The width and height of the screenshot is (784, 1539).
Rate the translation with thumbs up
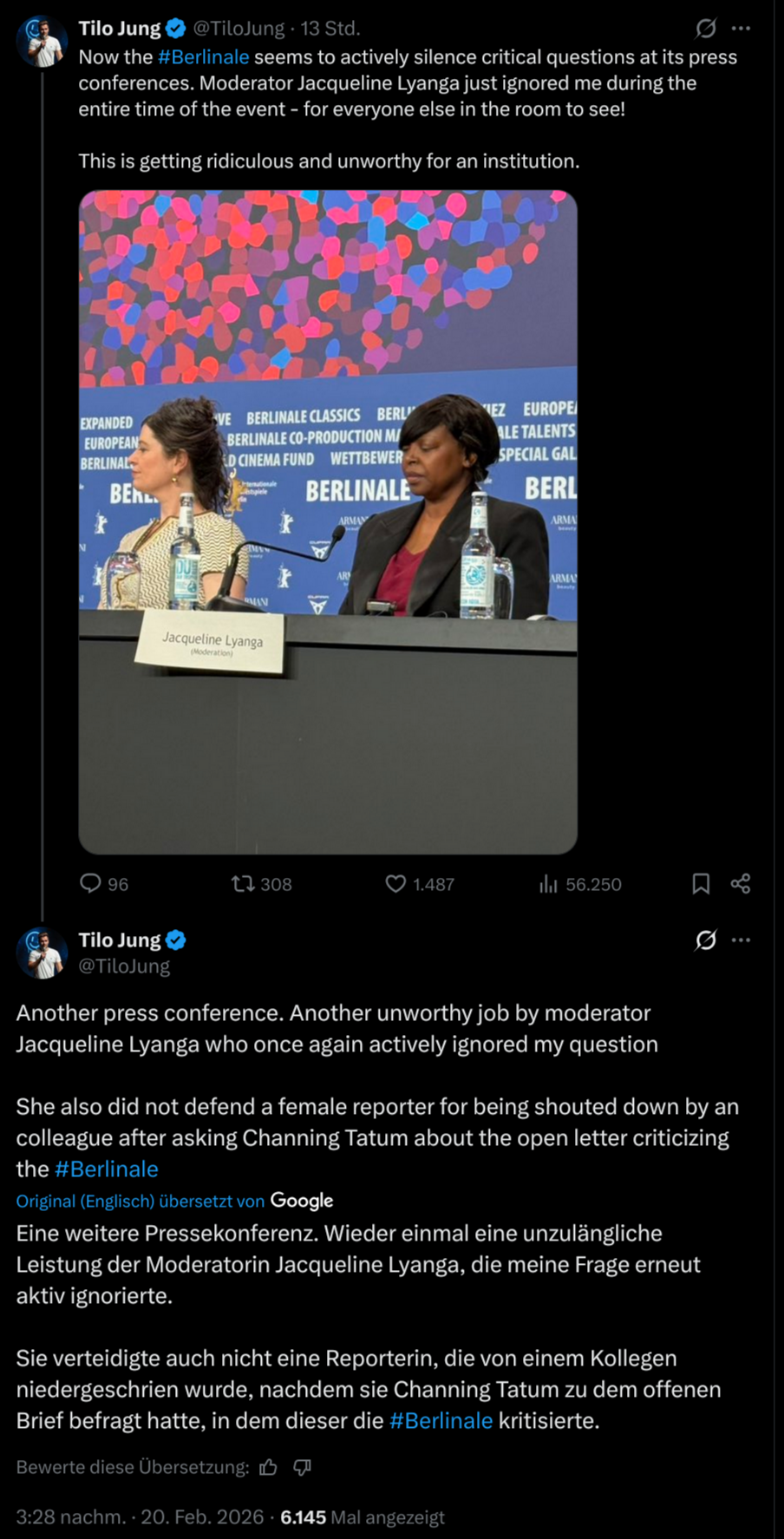click(x=268, y=1467)
